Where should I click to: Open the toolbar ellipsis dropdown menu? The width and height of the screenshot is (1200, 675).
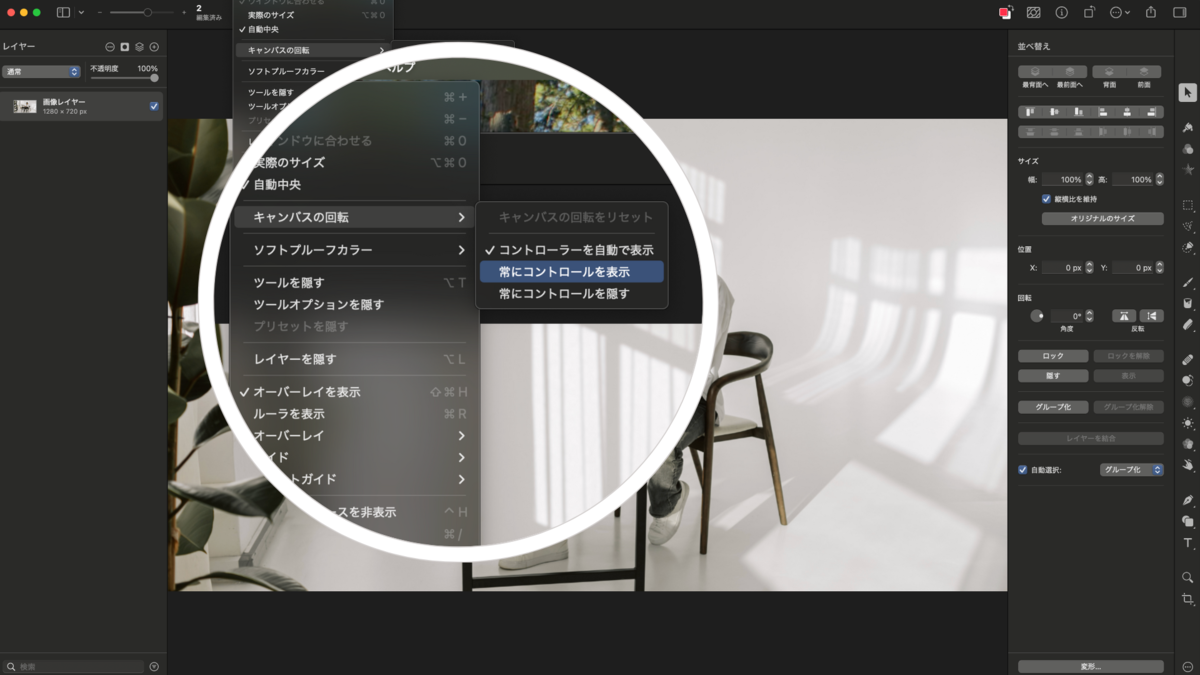[x=1121, y=12]
